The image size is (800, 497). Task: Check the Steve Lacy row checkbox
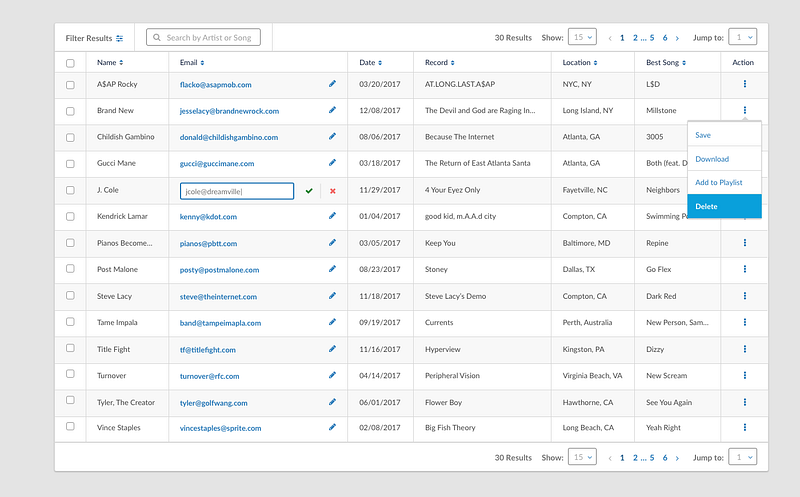70,295
